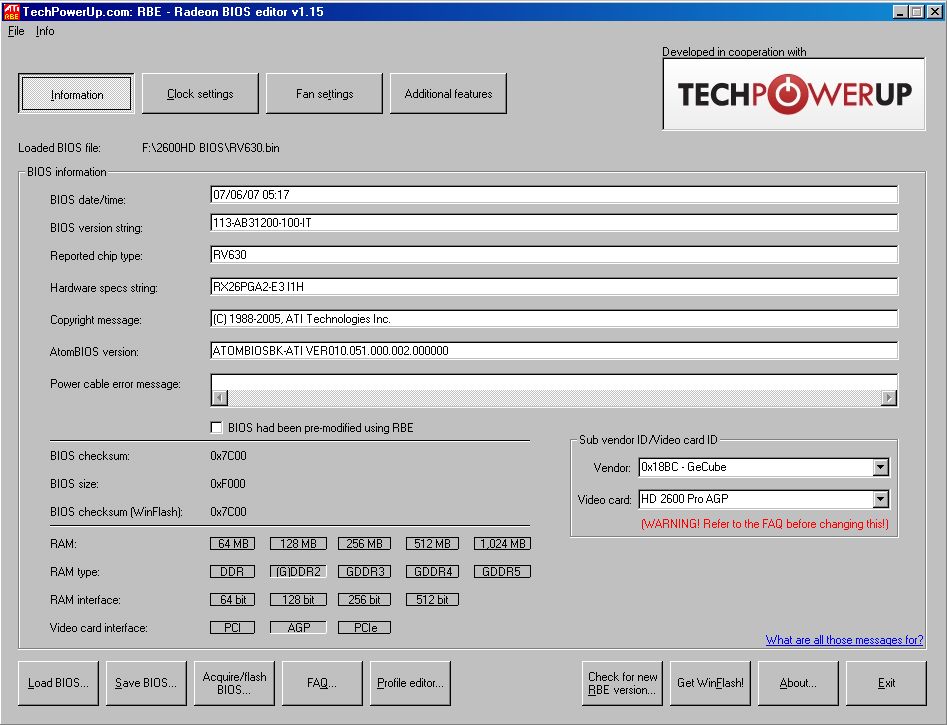Viewport: 947px width, 725px height.
Task: Click the 1,024 MB RAM indicator
Action: click(502, 544)
